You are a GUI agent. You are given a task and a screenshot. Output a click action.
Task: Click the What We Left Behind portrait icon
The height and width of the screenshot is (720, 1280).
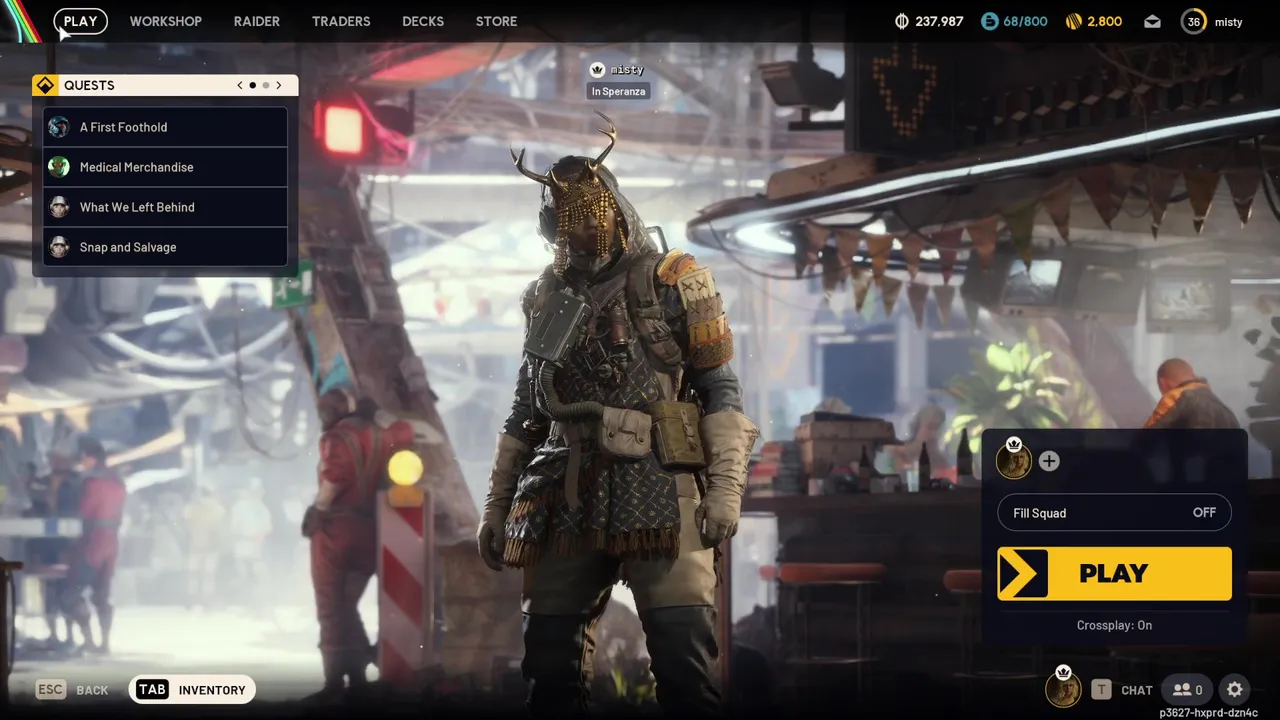[x=59, y=207]
